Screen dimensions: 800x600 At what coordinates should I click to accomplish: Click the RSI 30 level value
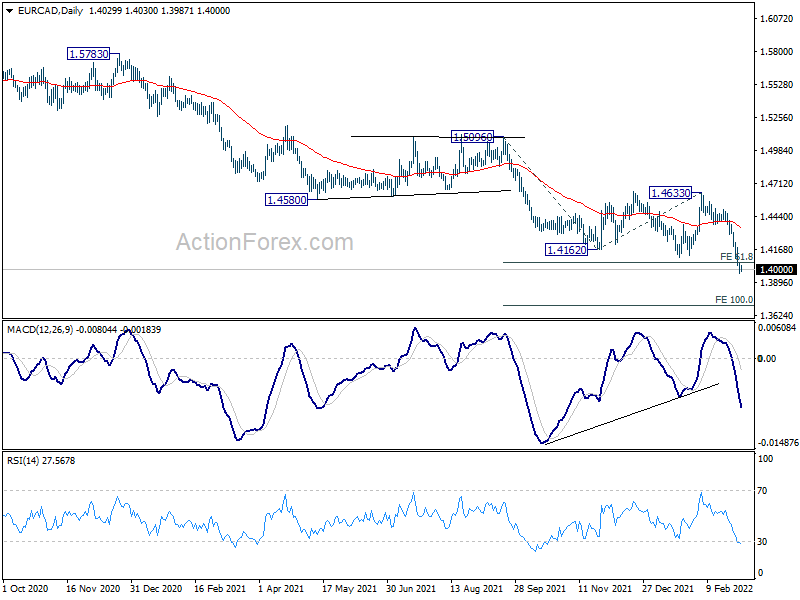click(x=762, y=541)
